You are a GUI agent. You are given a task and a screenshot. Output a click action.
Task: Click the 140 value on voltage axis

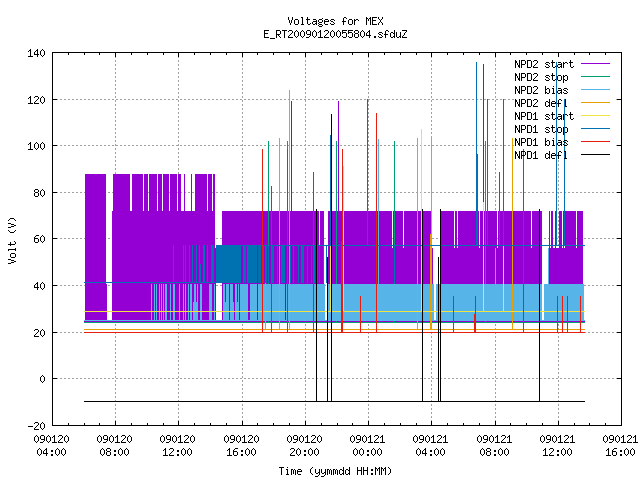pos(36,53)
